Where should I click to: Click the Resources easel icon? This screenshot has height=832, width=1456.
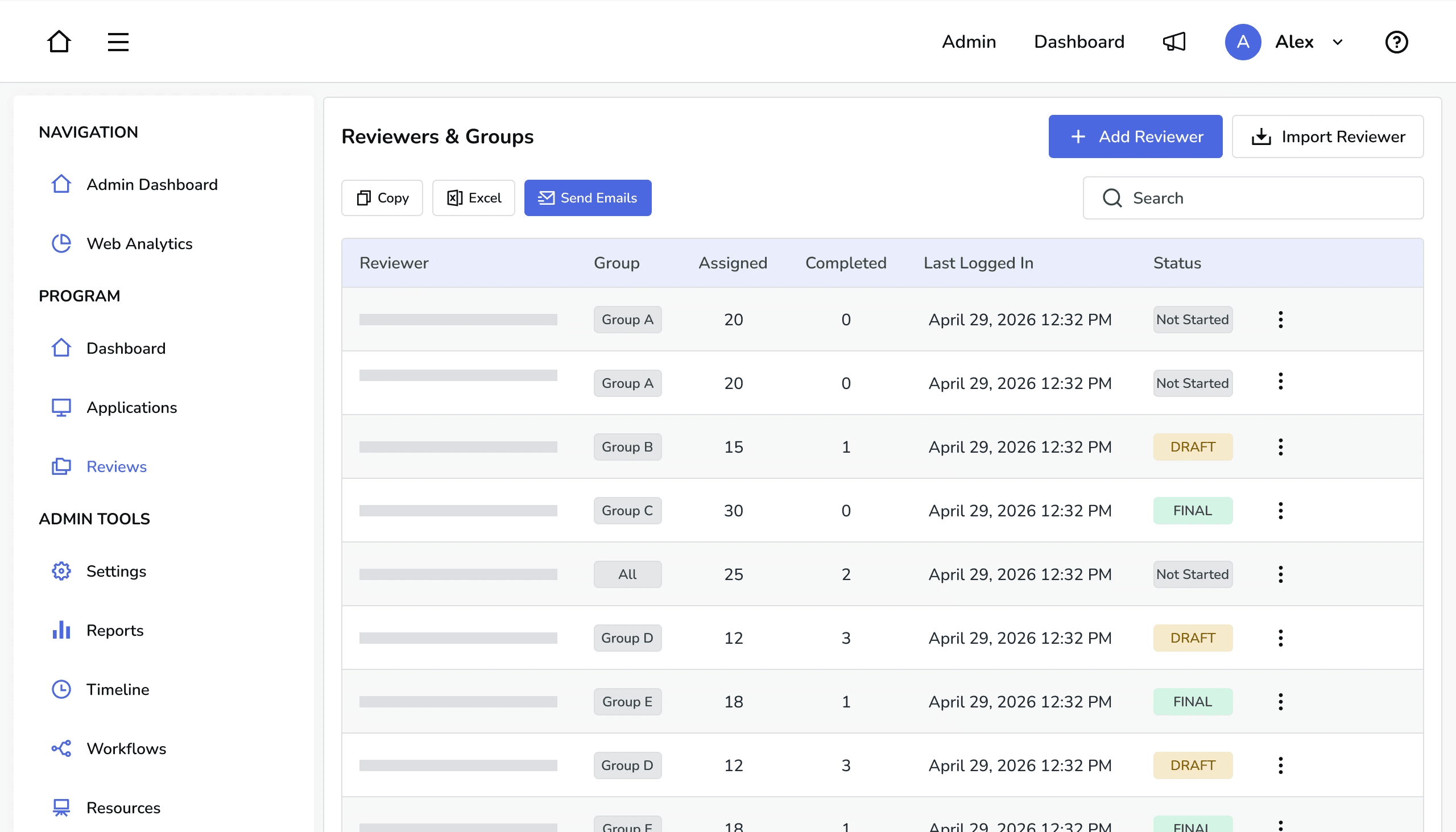click(x=61, y=808)
